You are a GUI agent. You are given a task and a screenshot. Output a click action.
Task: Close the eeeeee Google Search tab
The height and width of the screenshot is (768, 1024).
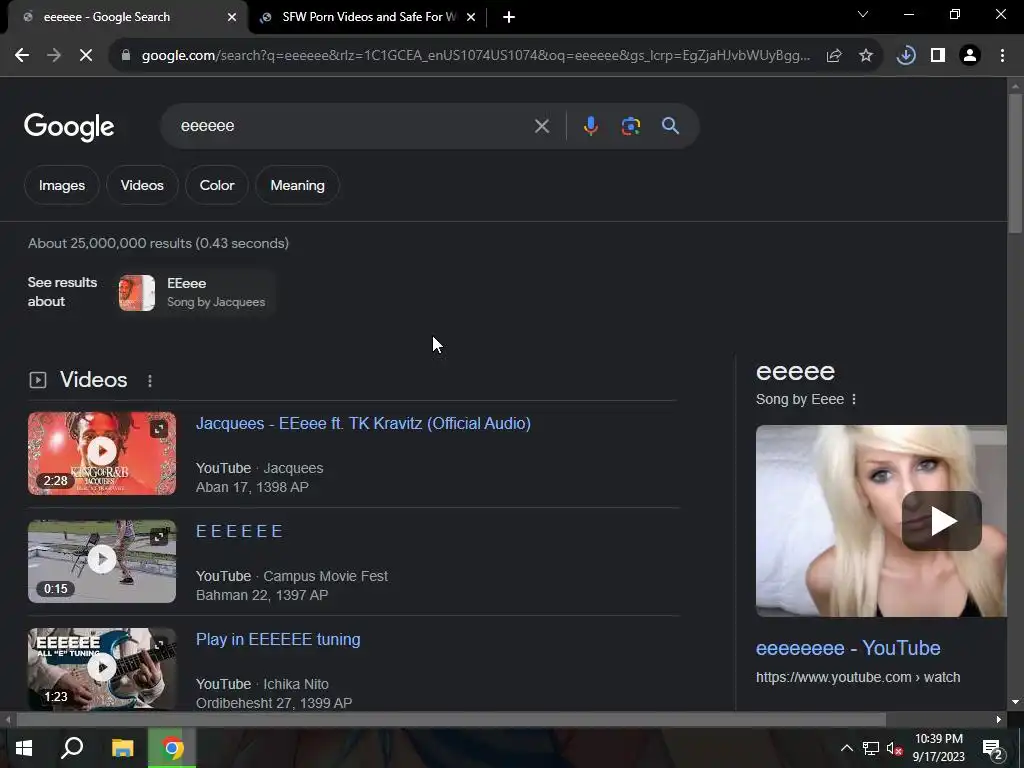[x=232, y=17]
